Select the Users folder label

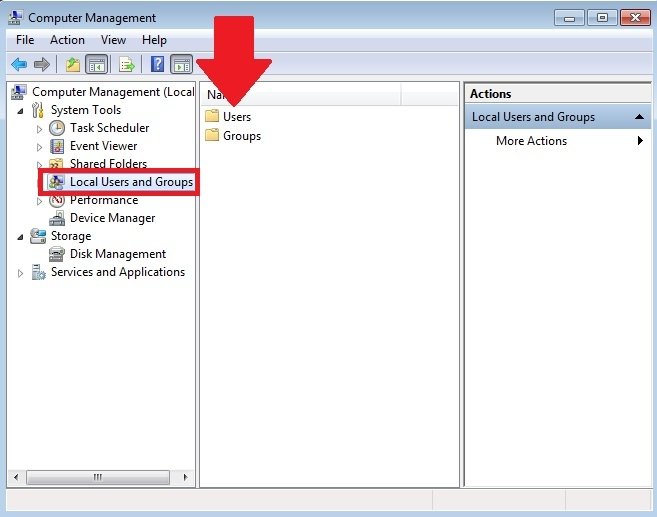237,116
